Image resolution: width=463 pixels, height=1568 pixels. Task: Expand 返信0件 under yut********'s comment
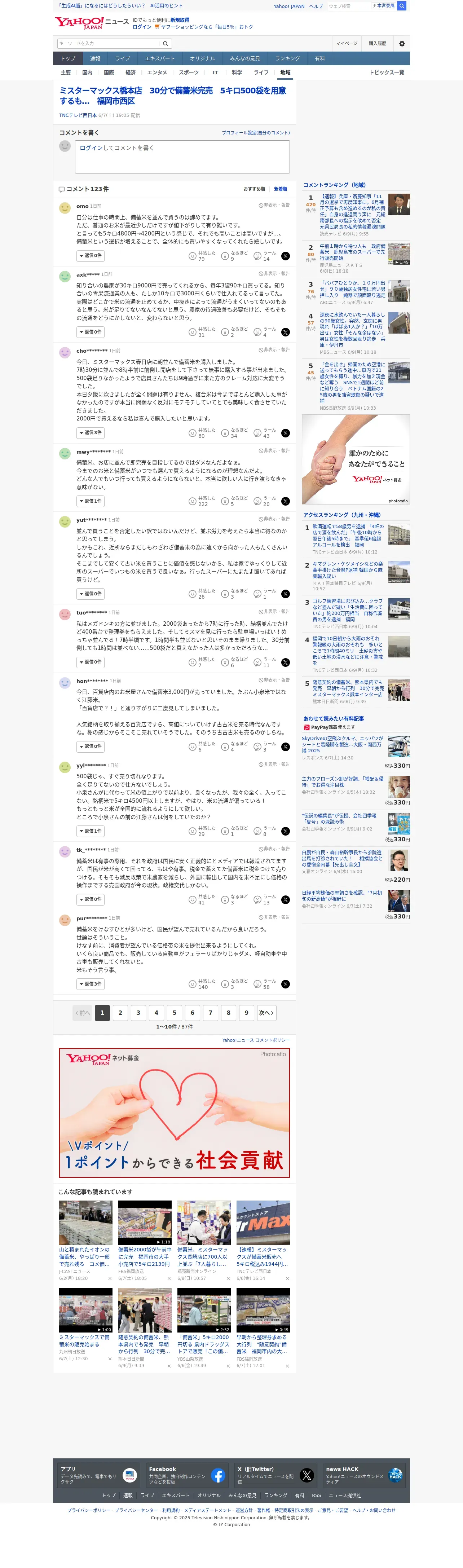pyautogui.click(x=90, y=594)
